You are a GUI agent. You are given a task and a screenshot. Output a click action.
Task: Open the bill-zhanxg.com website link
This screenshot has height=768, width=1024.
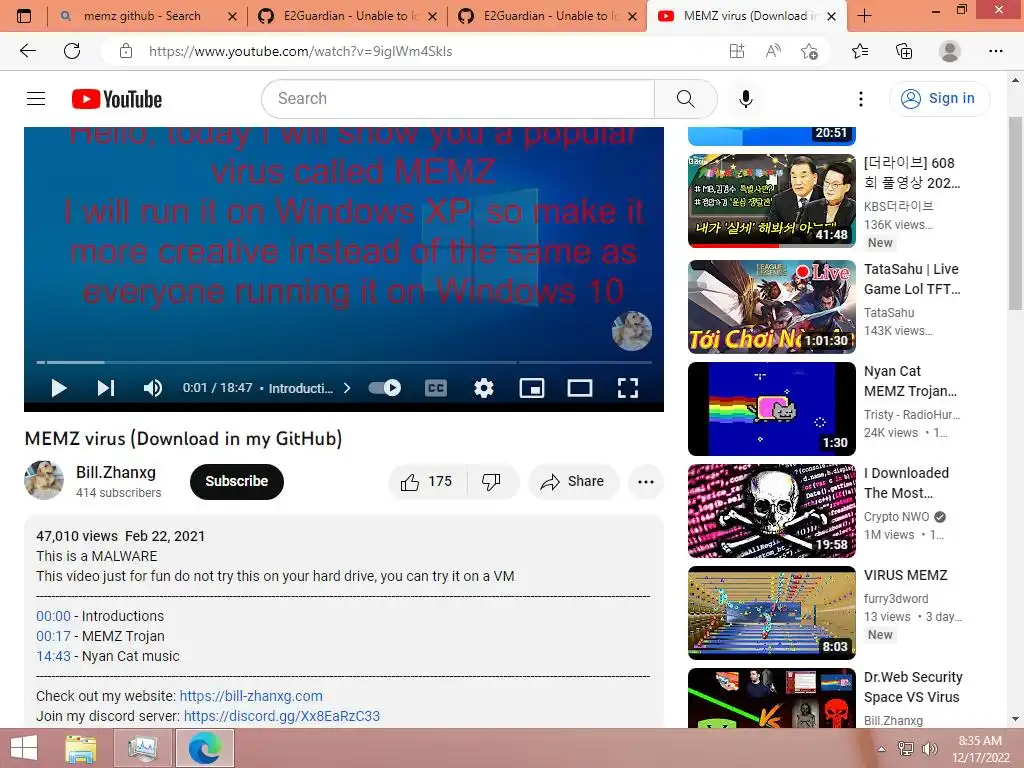point(251,696)
